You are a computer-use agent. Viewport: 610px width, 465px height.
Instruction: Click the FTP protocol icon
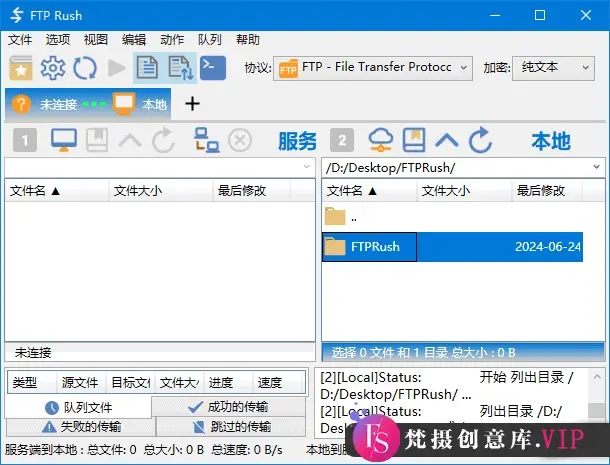(x=288, y=68)
